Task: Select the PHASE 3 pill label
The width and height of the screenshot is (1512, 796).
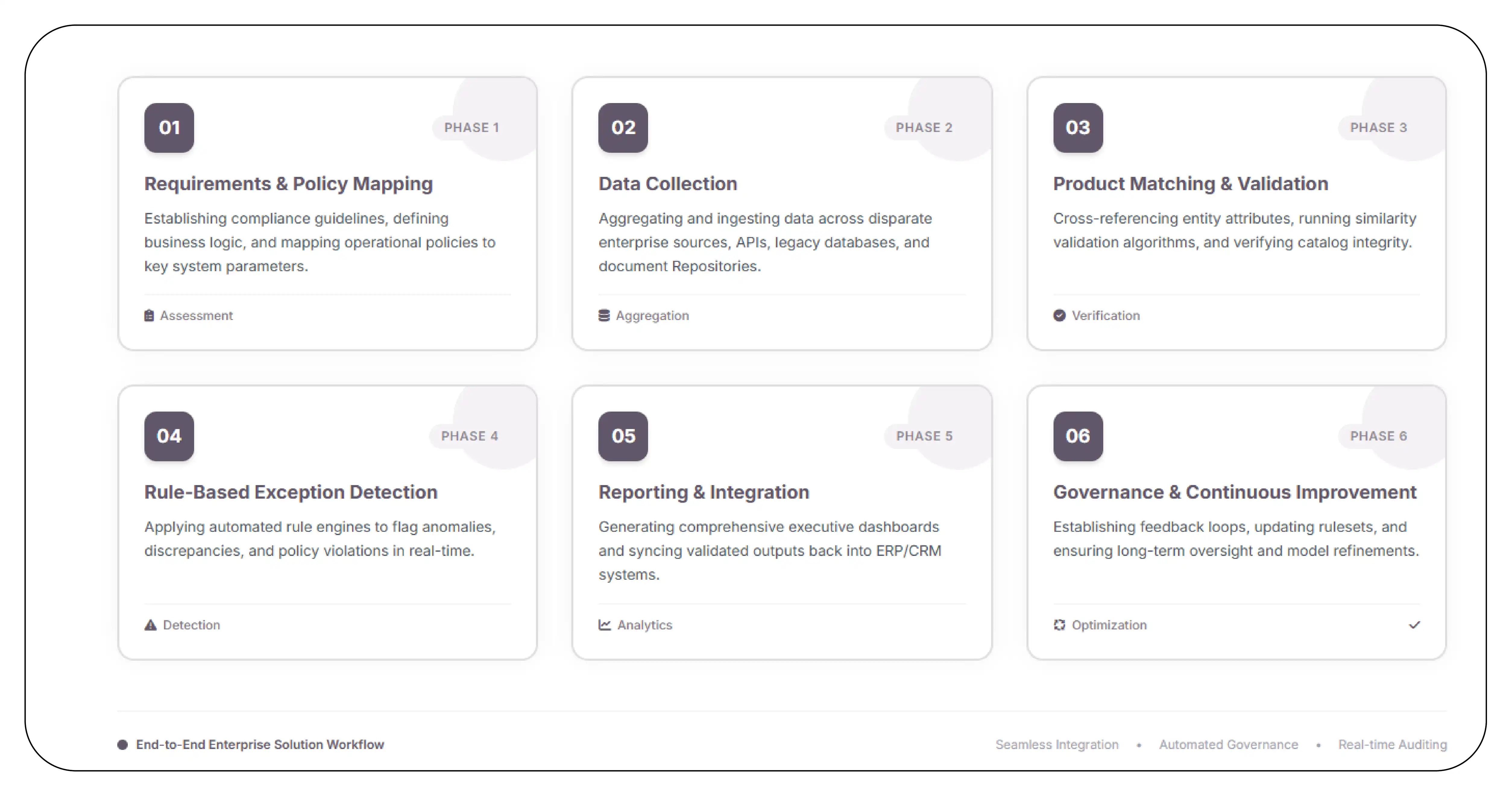Action: [x=1379, y=128]
